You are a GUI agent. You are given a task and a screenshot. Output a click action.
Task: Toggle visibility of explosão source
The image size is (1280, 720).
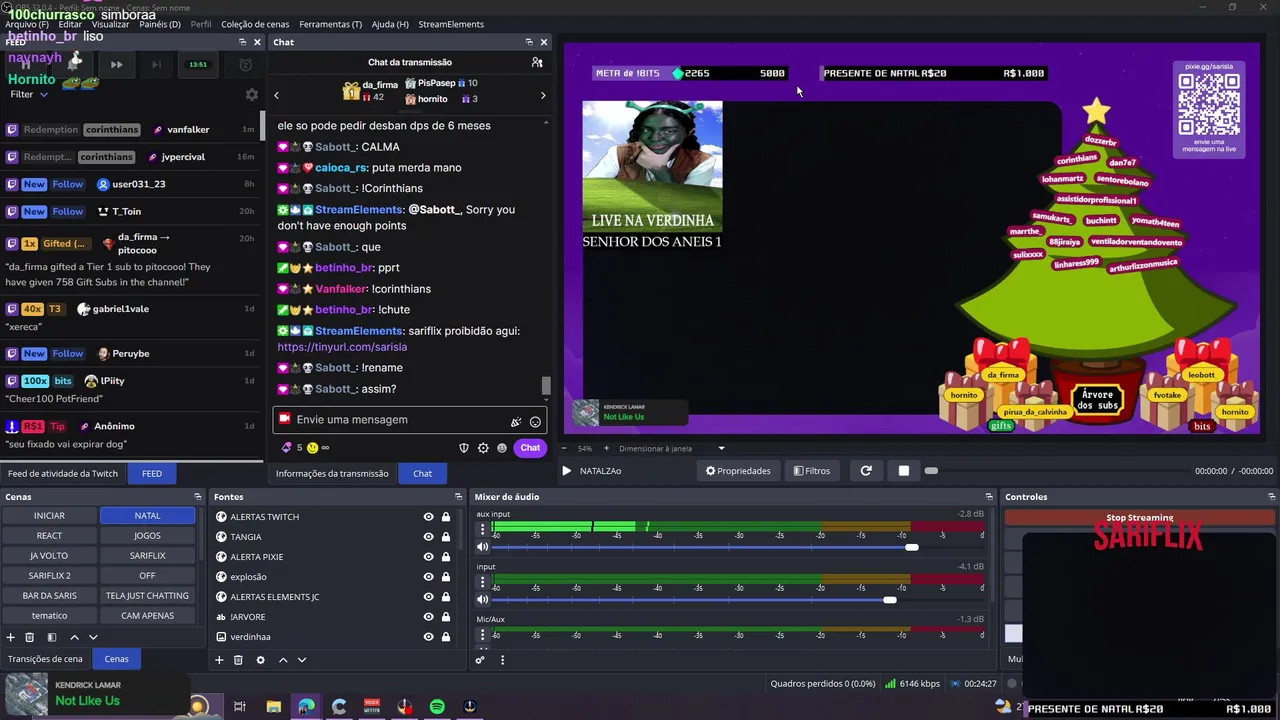point(428,577)
